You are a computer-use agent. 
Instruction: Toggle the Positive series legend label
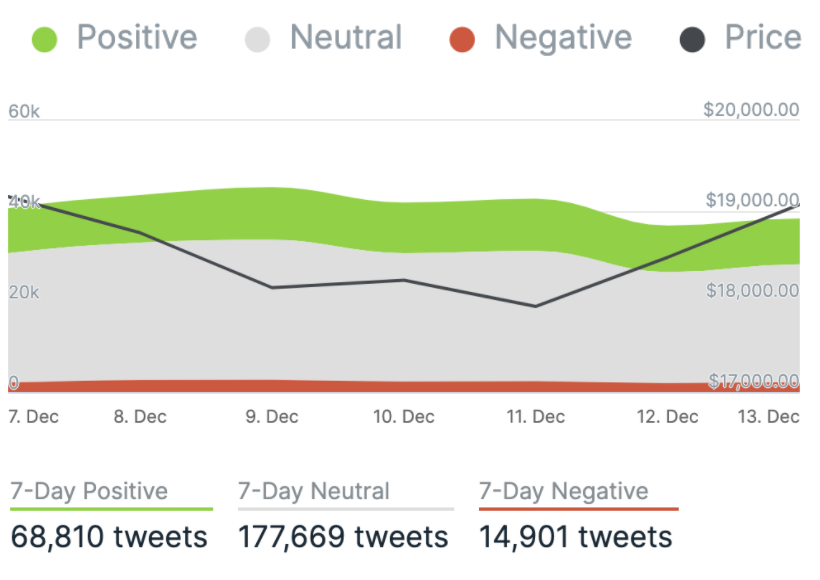click(x=137, y=38)
